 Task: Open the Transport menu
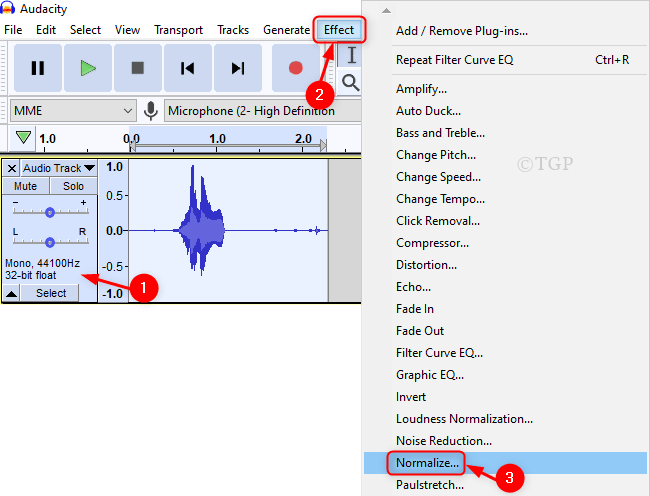click(x=178, y=30)
